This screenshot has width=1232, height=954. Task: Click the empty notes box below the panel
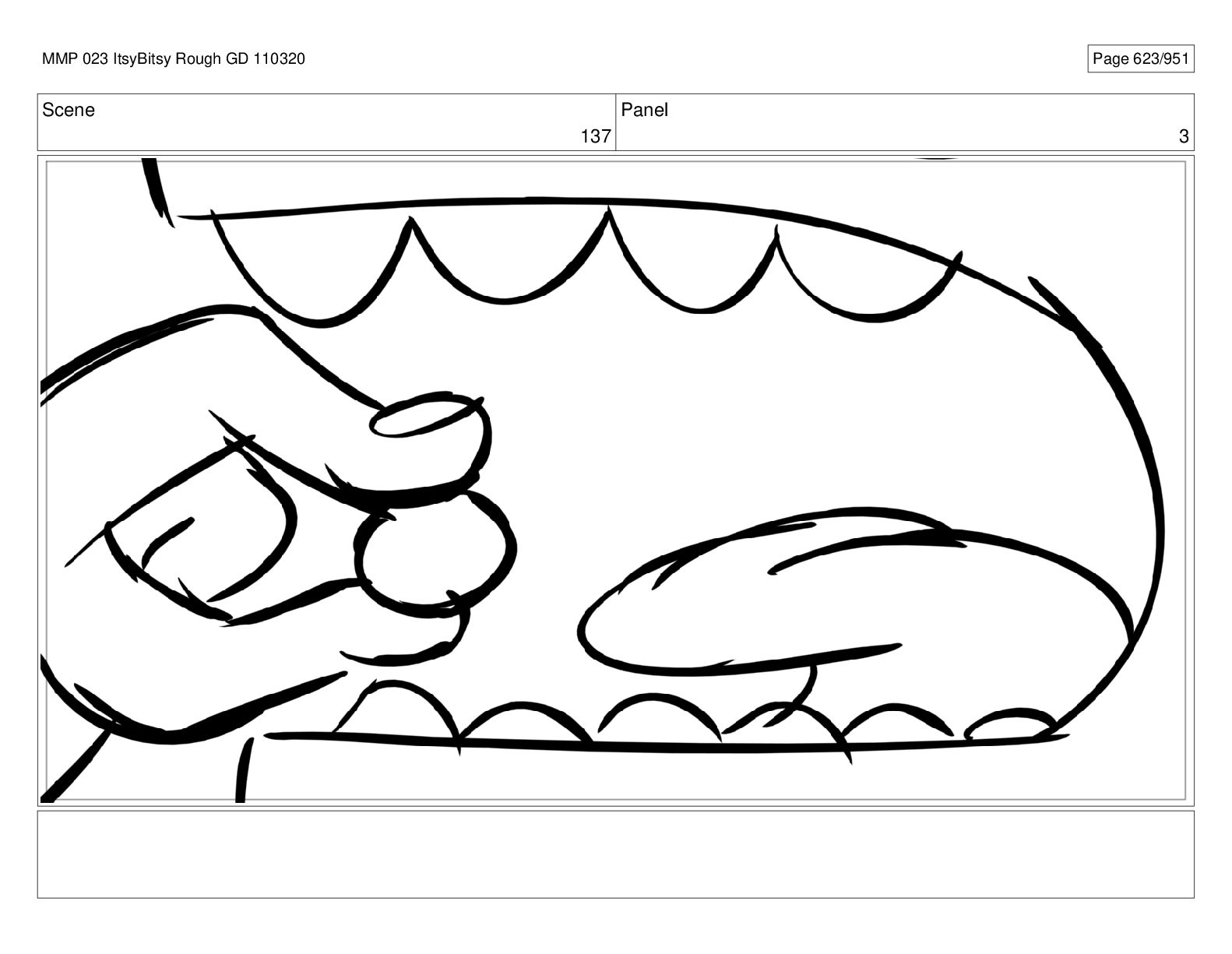(616, 854)
